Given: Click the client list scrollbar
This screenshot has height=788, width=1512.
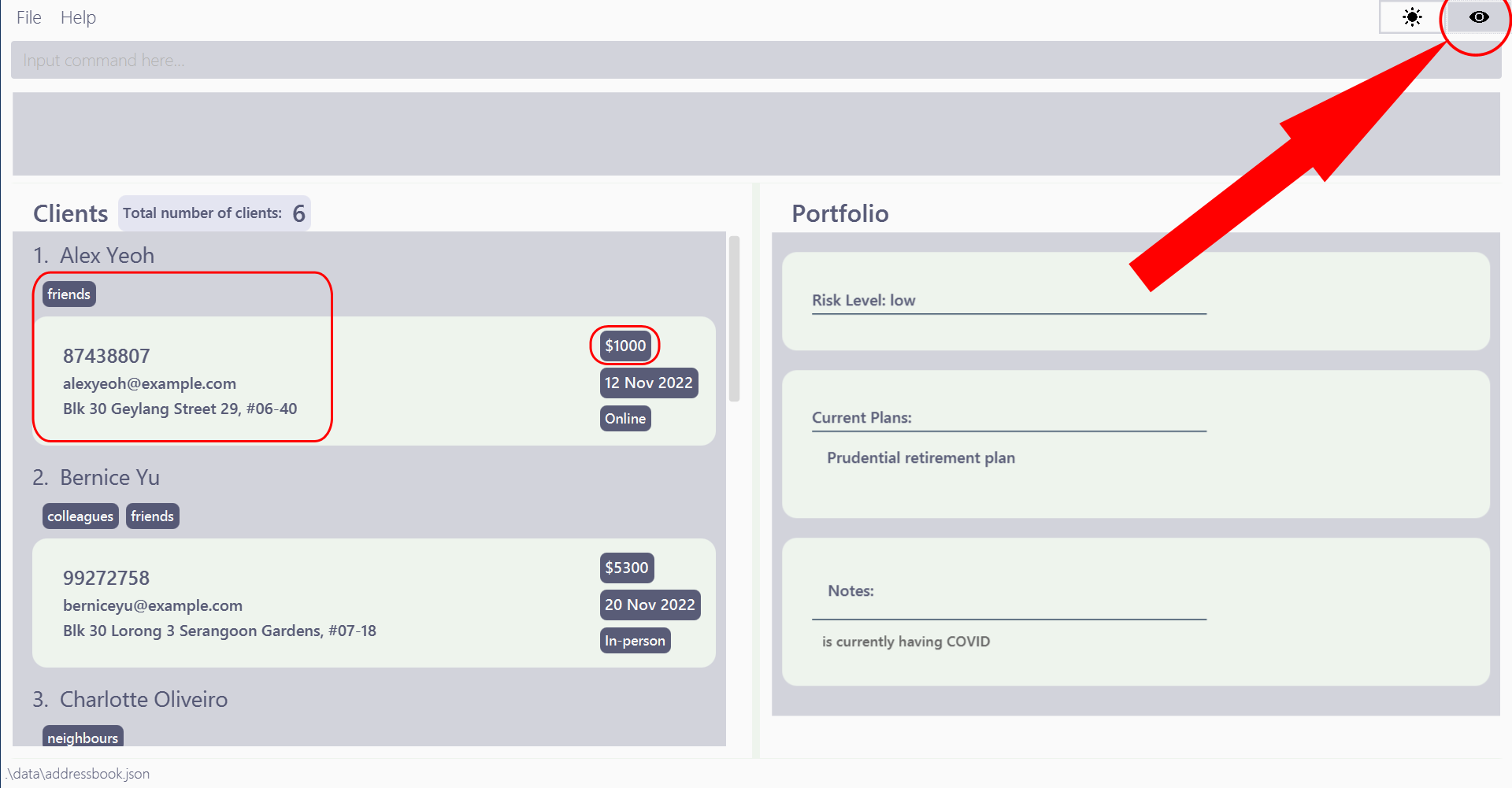Looking at the screenshot, I should click(x=734, y=319).
